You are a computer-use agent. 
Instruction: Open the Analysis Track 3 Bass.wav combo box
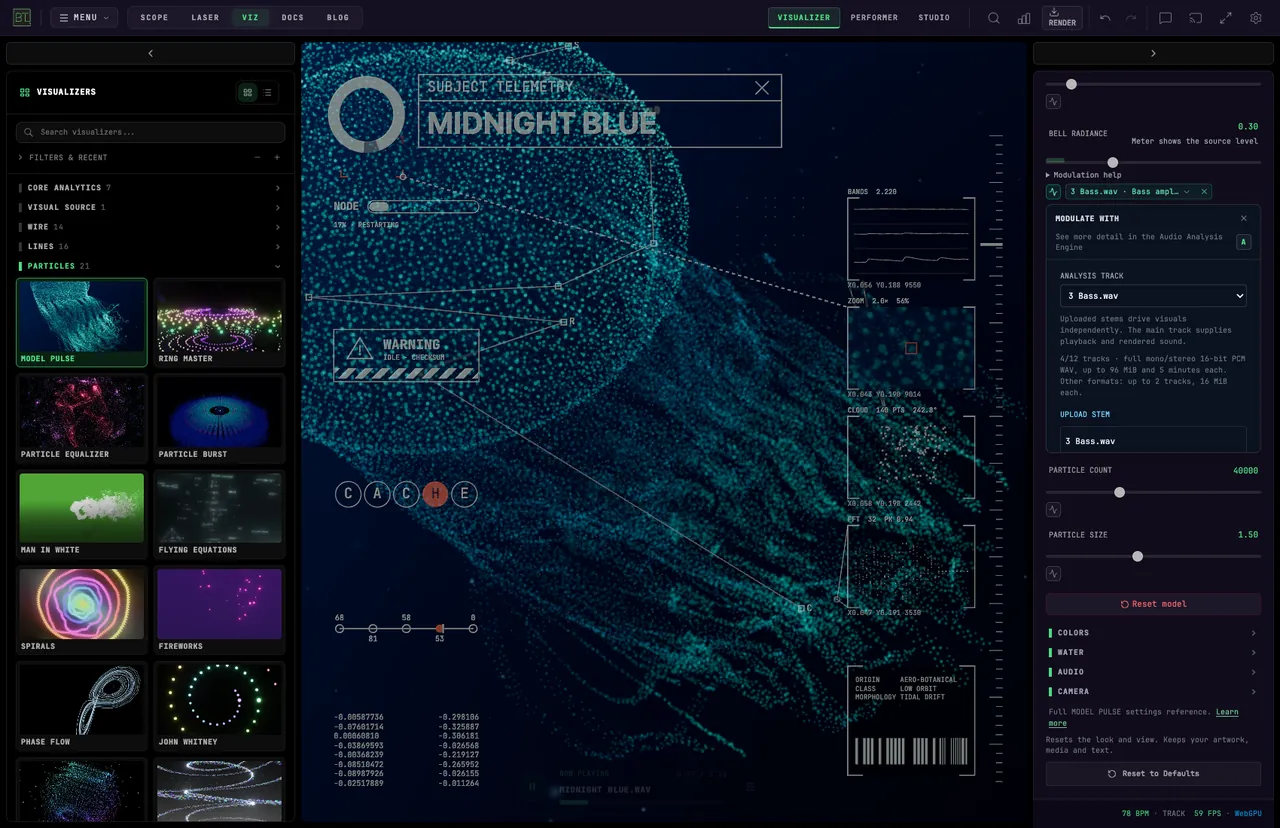tap(1153, 296)
